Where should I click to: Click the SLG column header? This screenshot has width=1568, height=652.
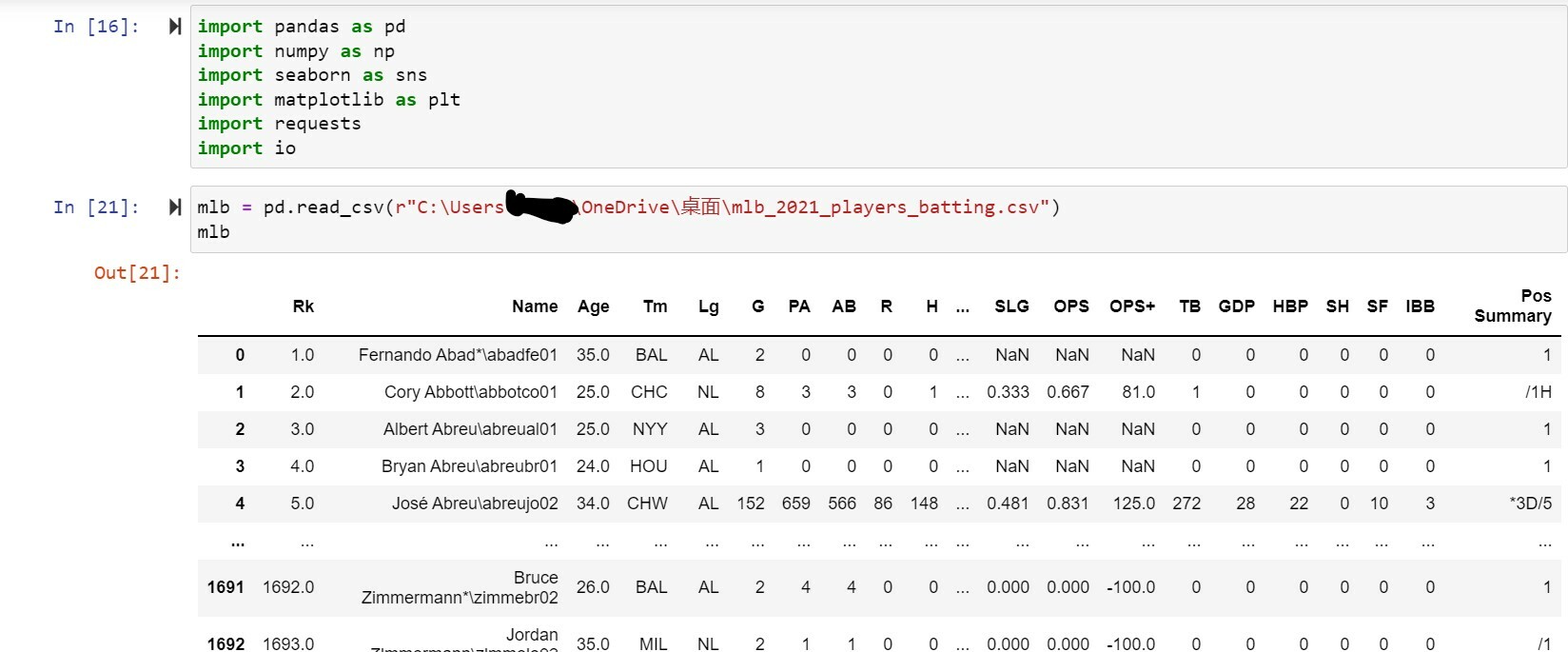(1011, 306)
